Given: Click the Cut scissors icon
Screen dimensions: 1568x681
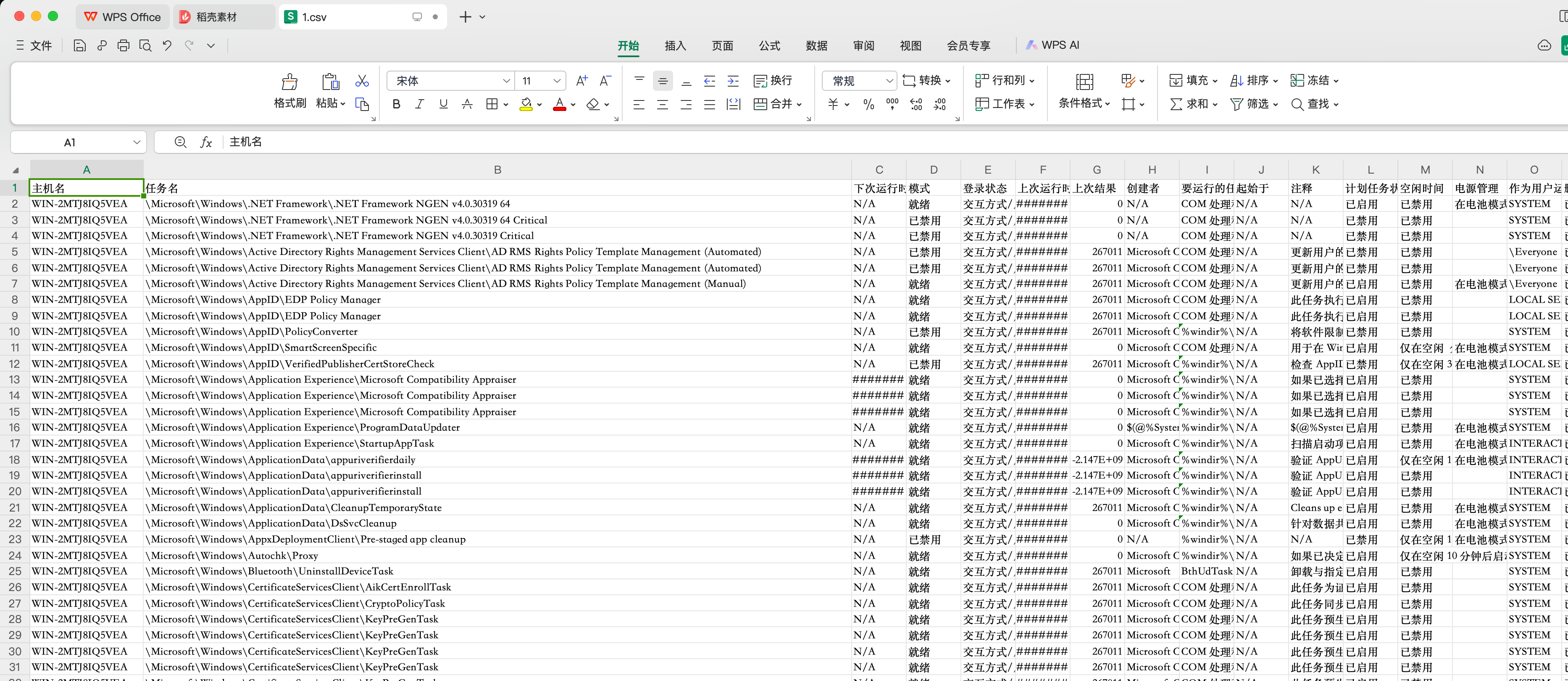Looking at the screenshot, I should 362,80.
